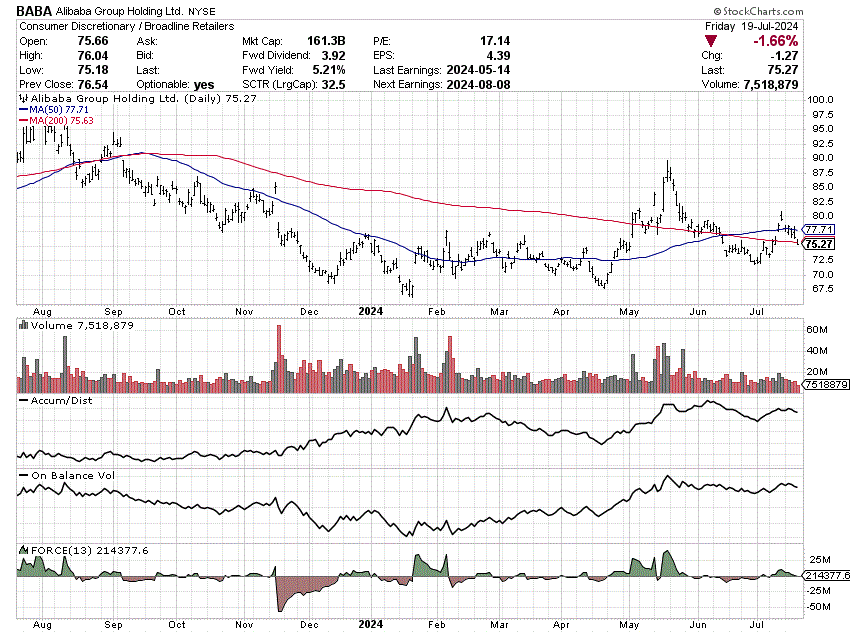Click the blue MA(50) legend line
This screenshot has height=633, width=850.
[x=23, y=110]
